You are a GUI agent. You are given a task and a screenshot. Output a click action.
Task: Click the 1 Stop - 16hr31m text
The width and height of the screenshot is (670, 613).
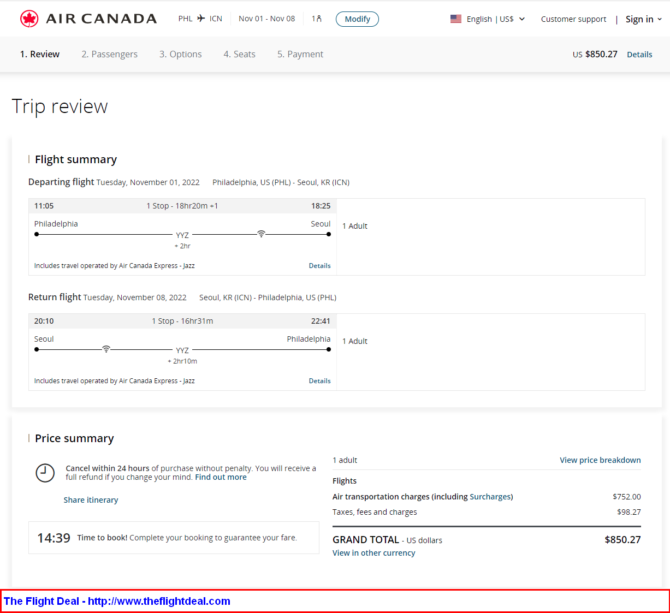(x=182, y=321)
